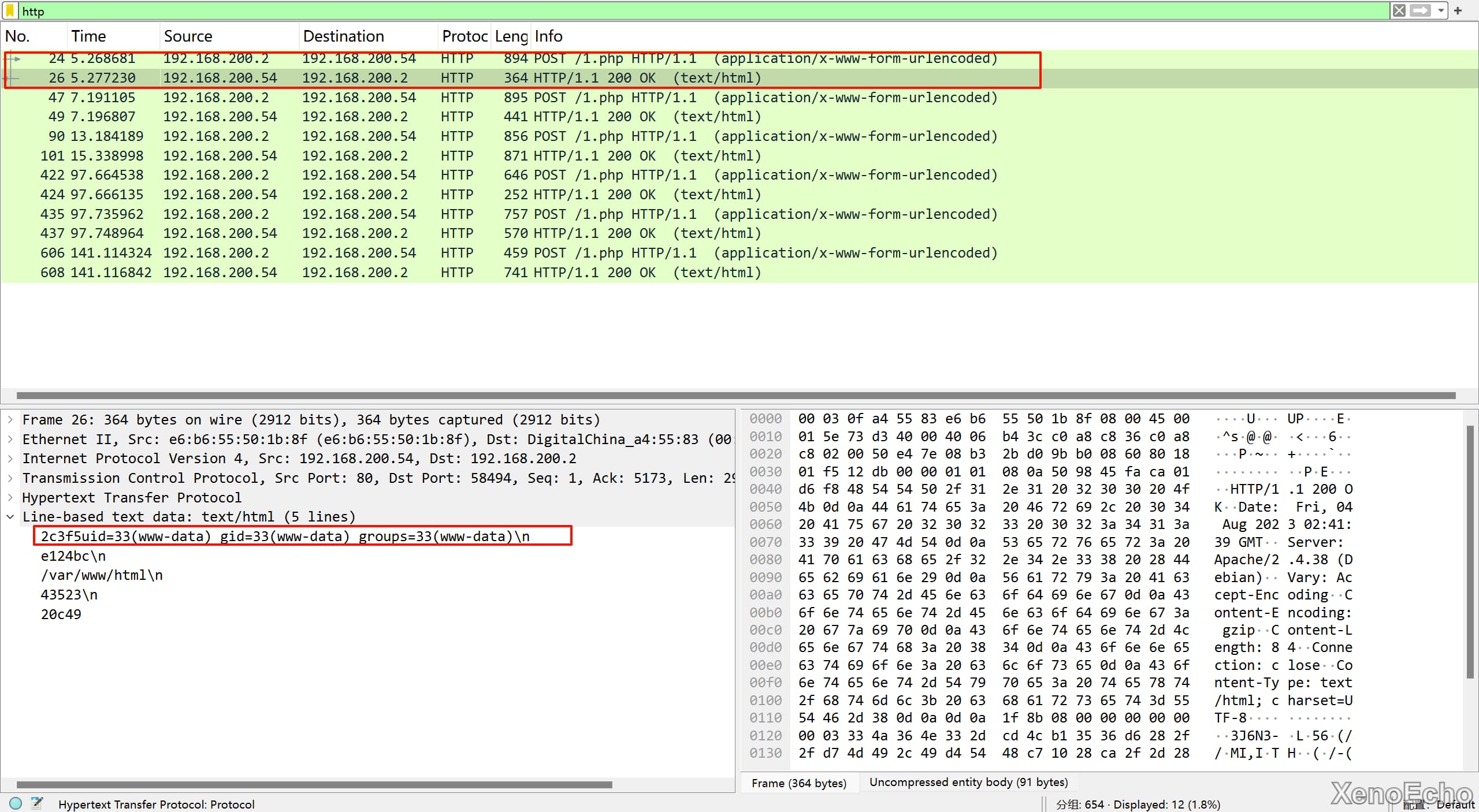This screenshot has height=812, width=1479.
Task: Sort packets by the Source column header
Action: (188, 36)
